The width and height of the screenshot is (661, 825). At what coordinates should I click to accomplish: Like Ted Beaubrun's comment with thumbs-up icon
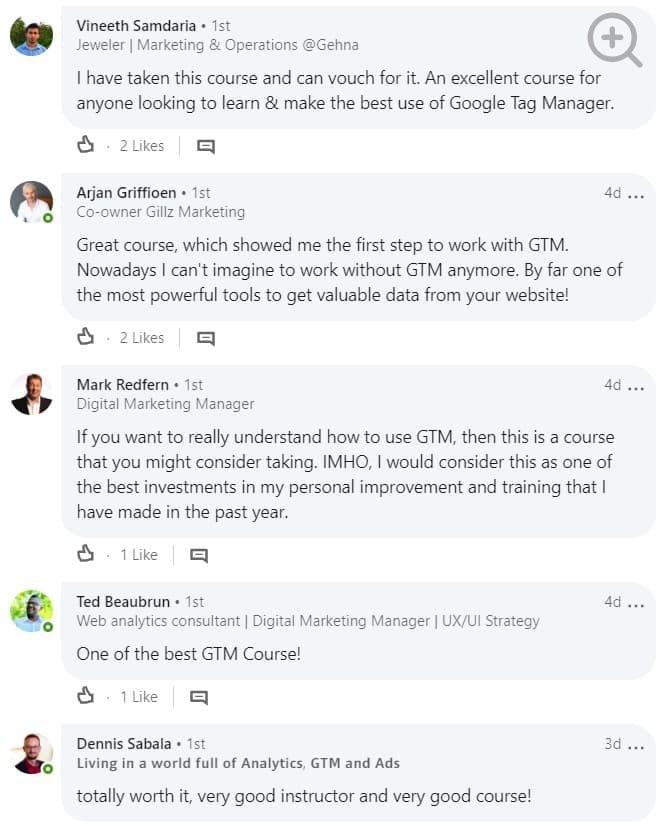click(x=86, y=695)
